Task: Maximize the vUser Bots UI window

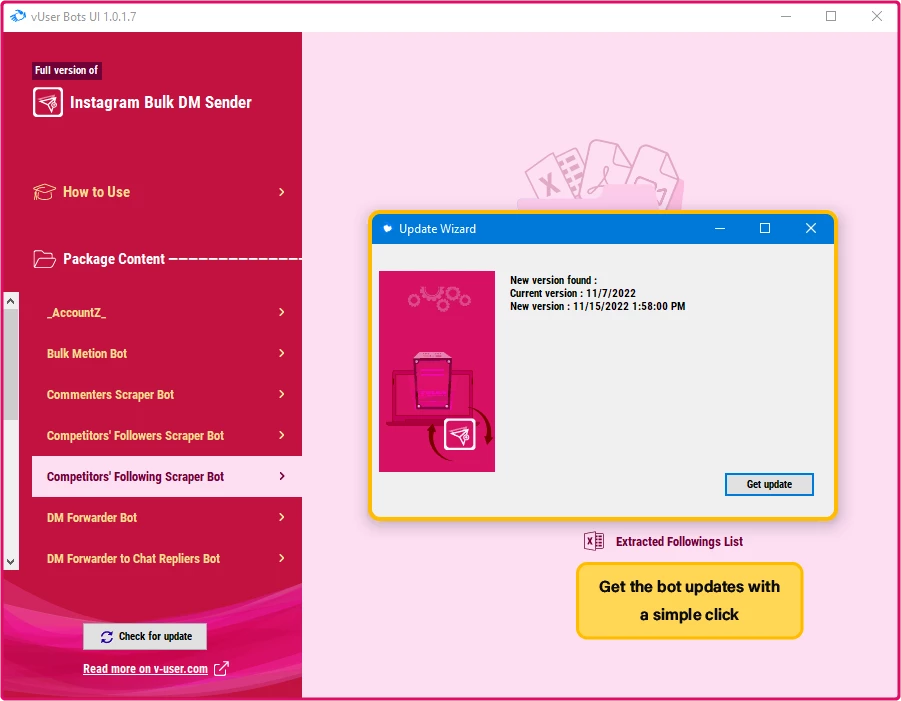Action: (831, 16)
